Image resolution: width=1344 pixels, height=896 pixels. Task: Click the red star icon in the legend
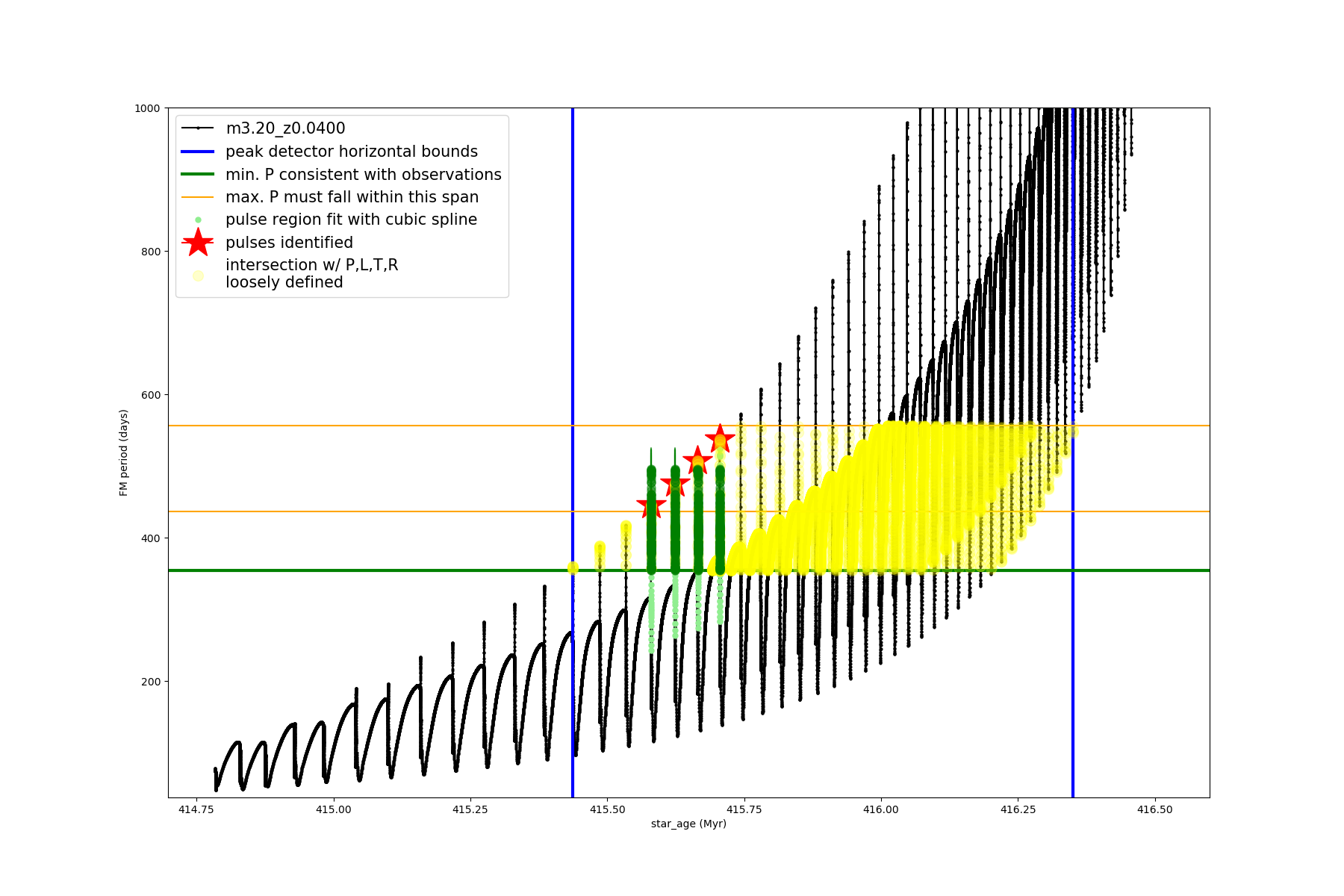tap(198, 243)
